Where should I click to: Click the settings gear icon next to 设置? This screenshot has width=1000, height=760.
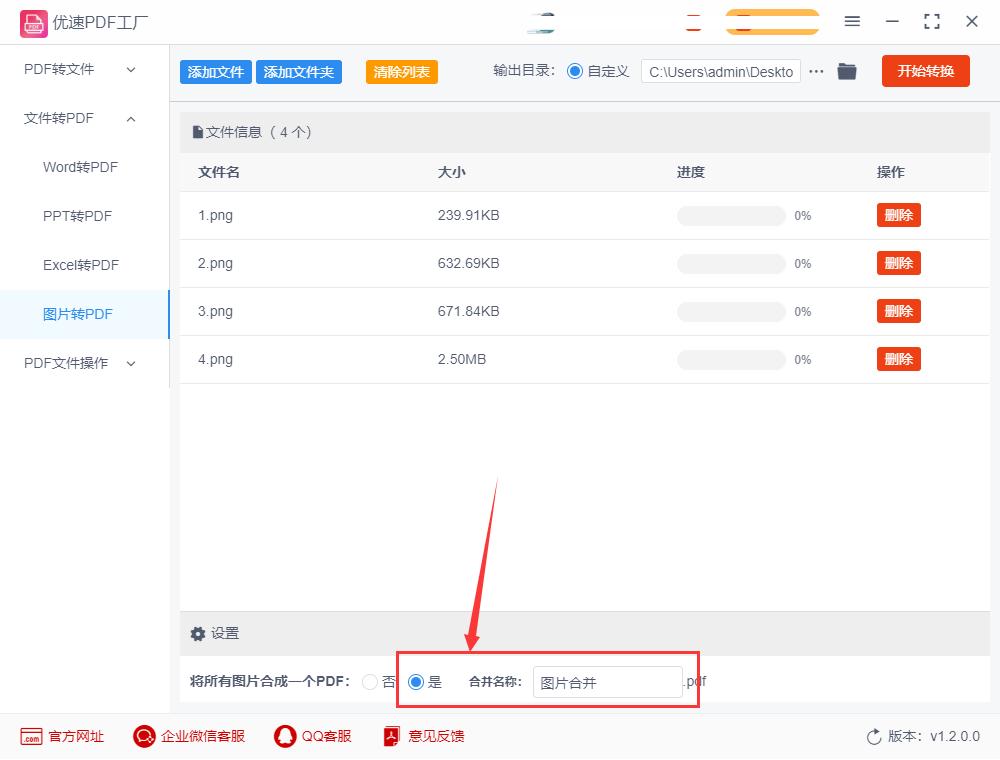tap(198, 633)
